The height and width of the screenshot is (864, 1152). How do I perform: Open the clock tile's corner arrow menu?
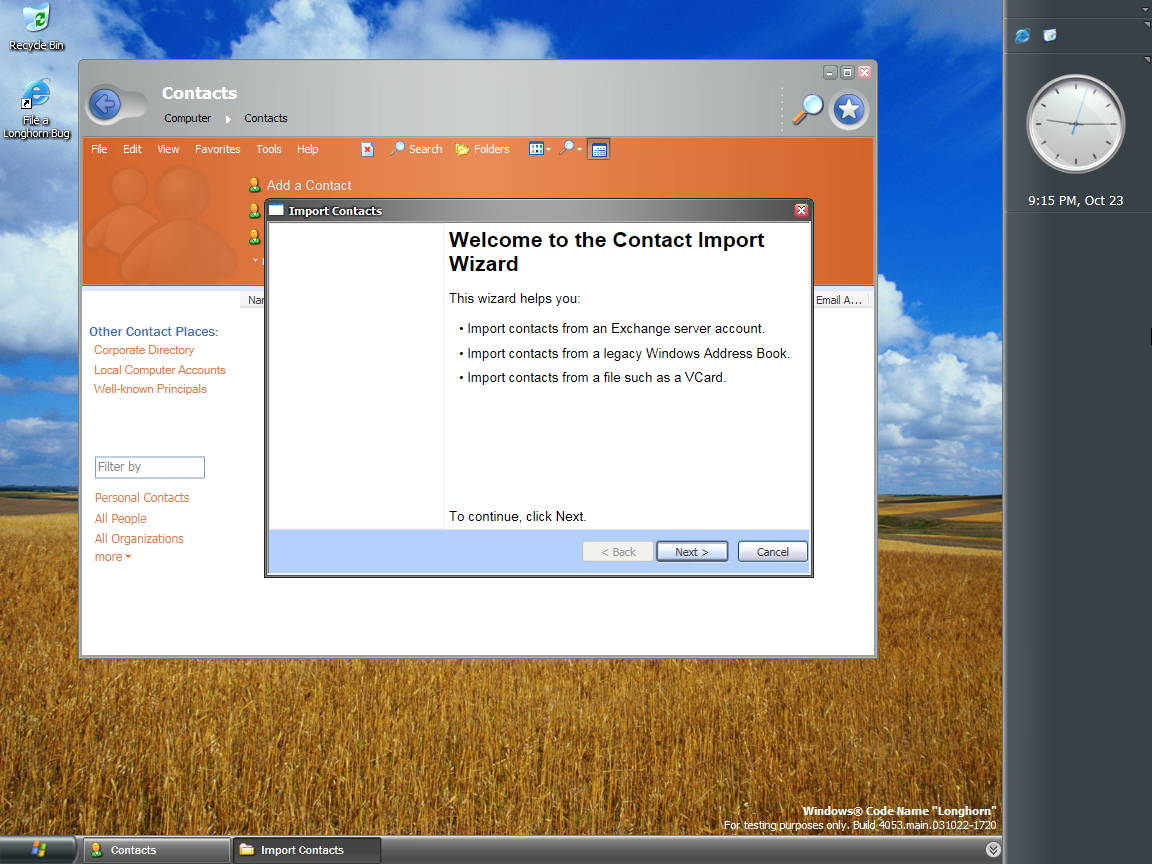pos(1146,60)
